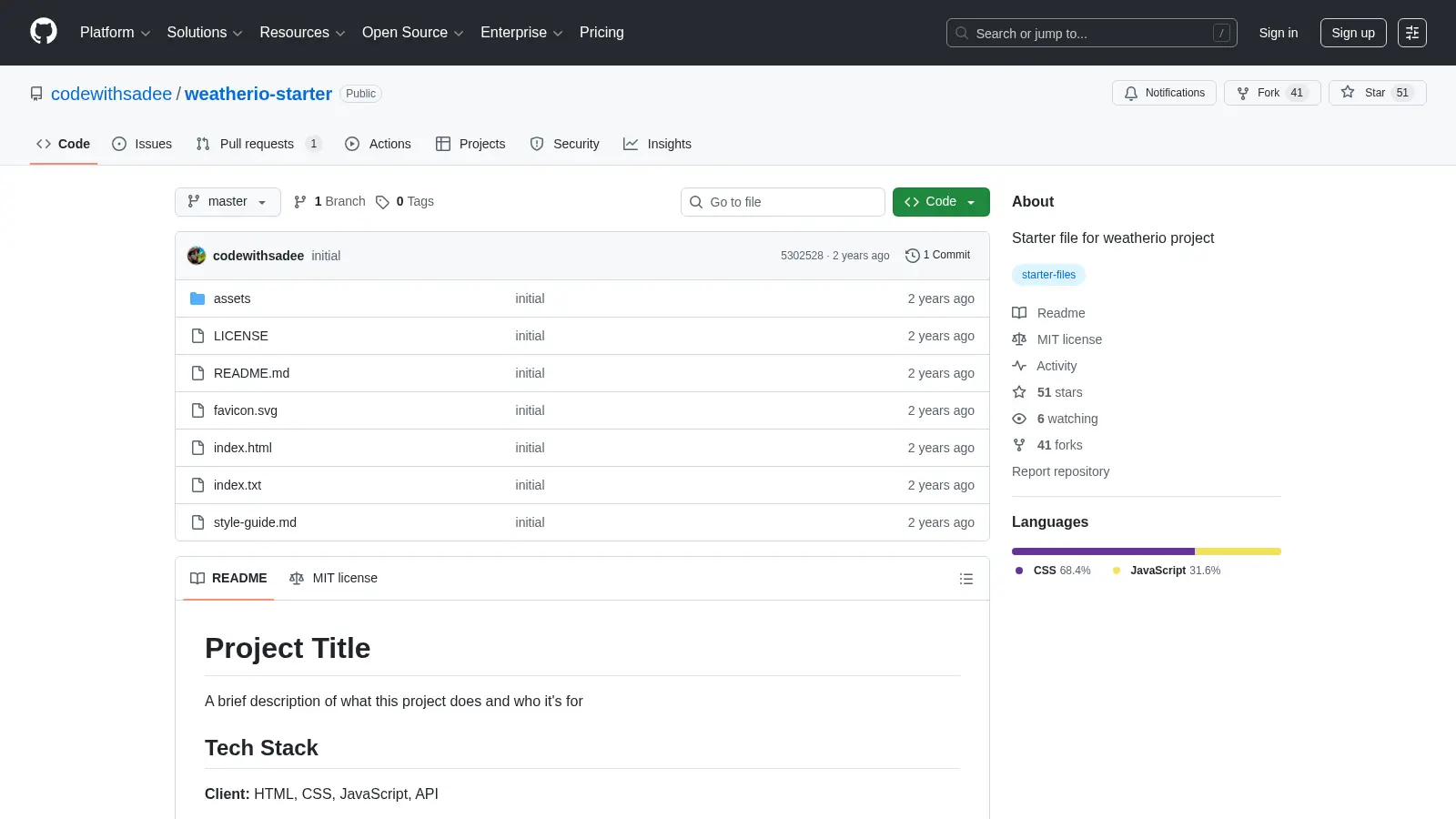Click the stars icon next to 51 stars

[1019, 392]
